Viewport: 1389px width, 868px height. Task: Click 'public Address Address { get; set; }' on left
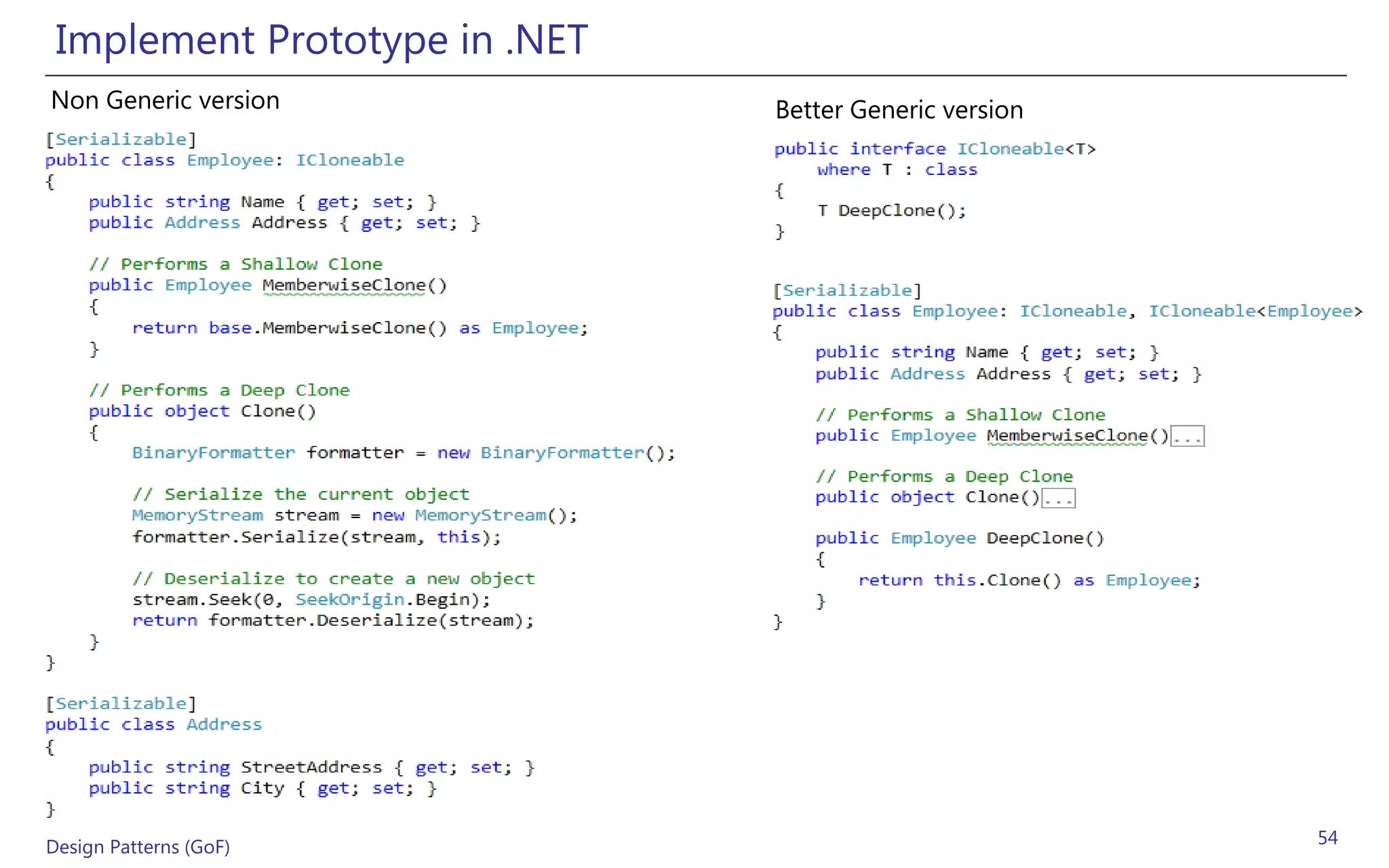coord(285,222)
